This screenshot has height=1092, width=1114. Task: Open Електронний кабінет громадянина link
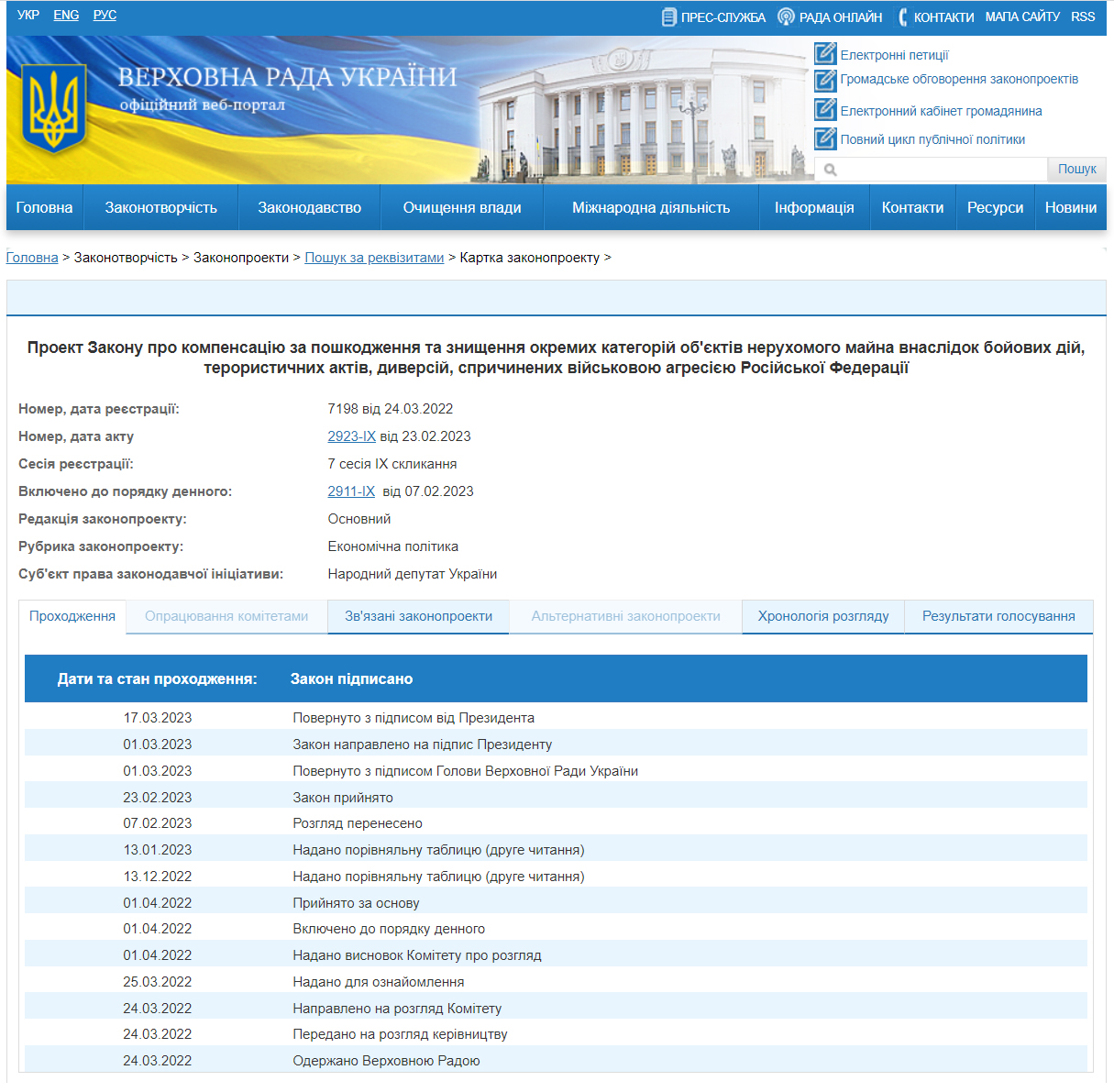pos(941,111)
